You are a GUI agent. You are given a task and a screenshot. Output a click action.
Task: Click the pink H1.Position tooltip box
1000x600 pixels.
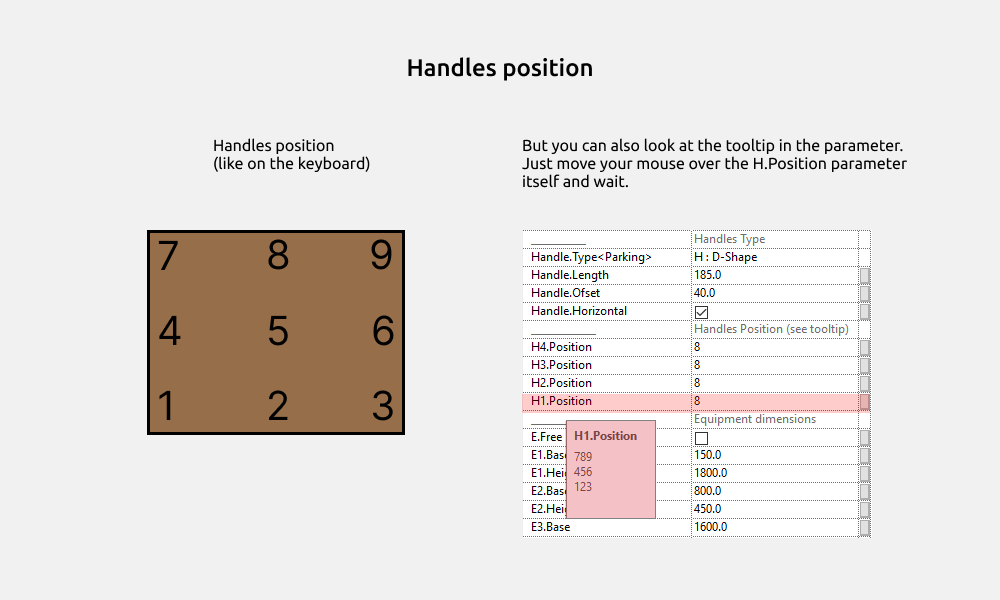pyautogui.click(x=610, y=469)
